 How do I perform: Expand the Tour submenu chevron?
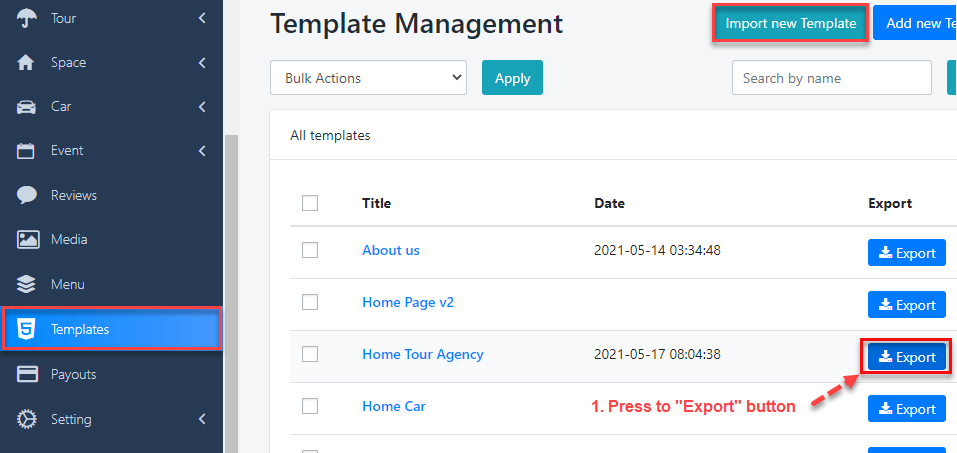click(202, 18)
